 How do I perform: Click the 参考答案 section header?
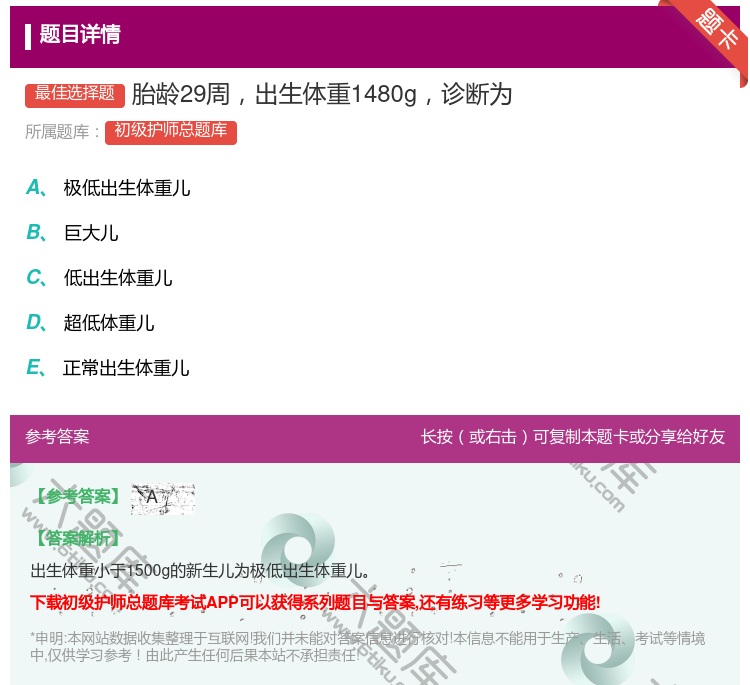click(57, 437)
